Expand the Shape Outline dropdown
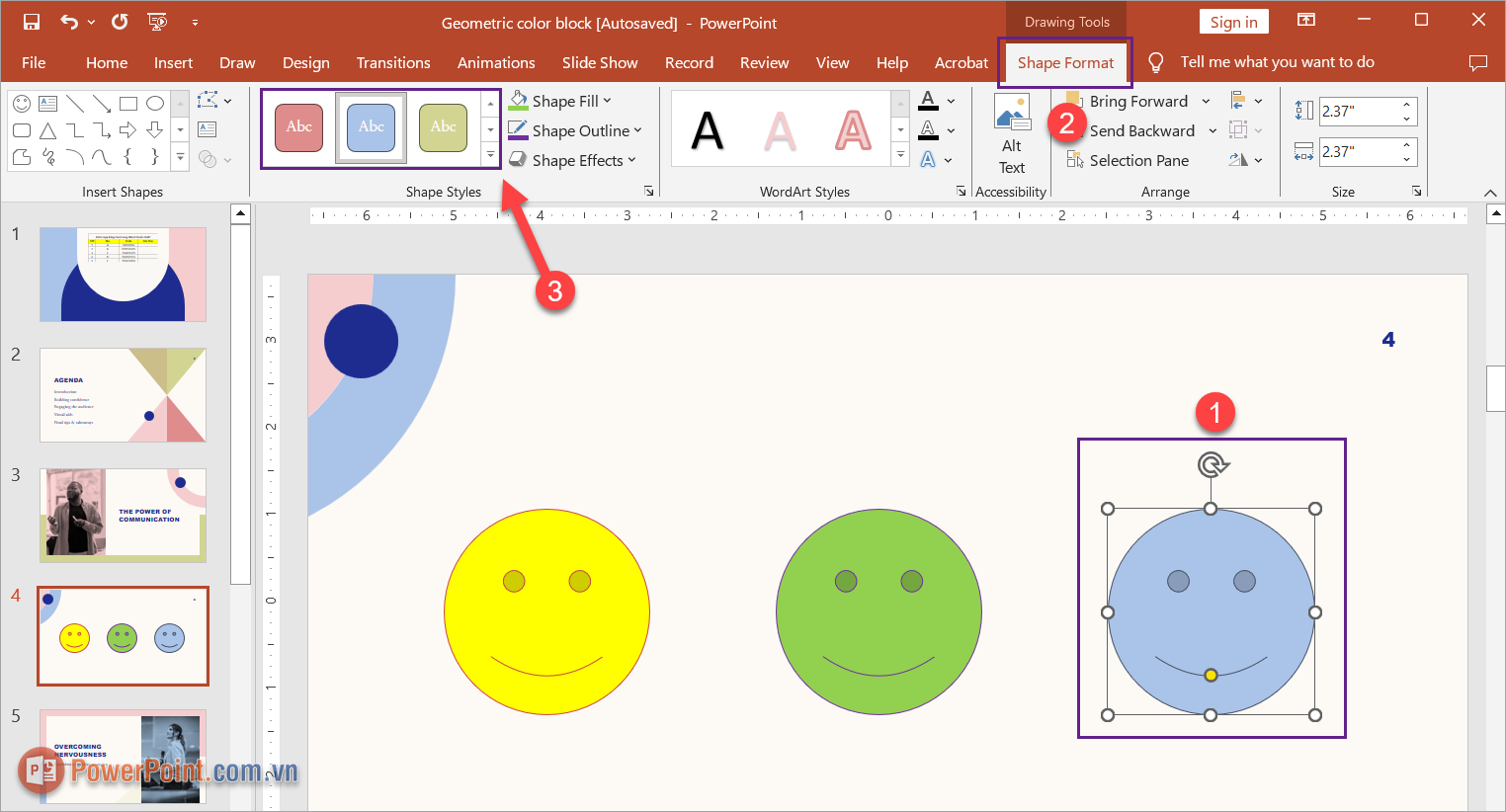Viewport: 1506px width, 812px height. point(637,130)
